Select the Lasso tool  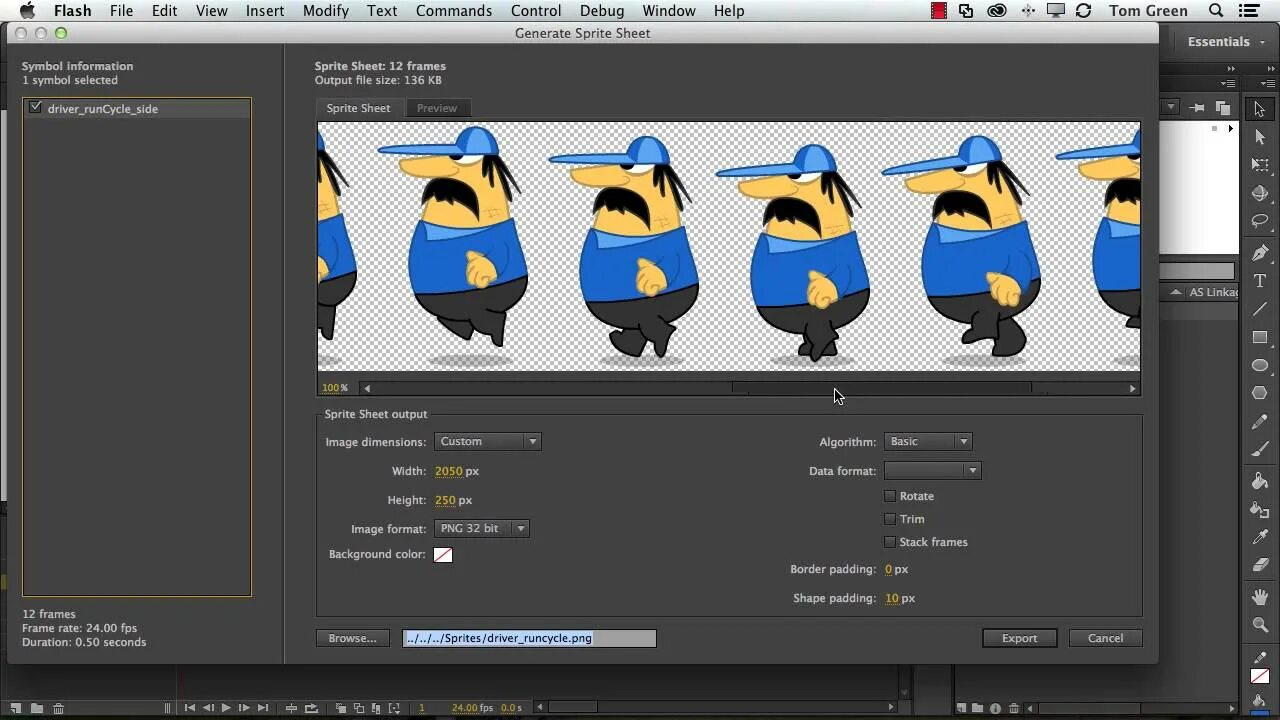click(x=1260, y=221)
